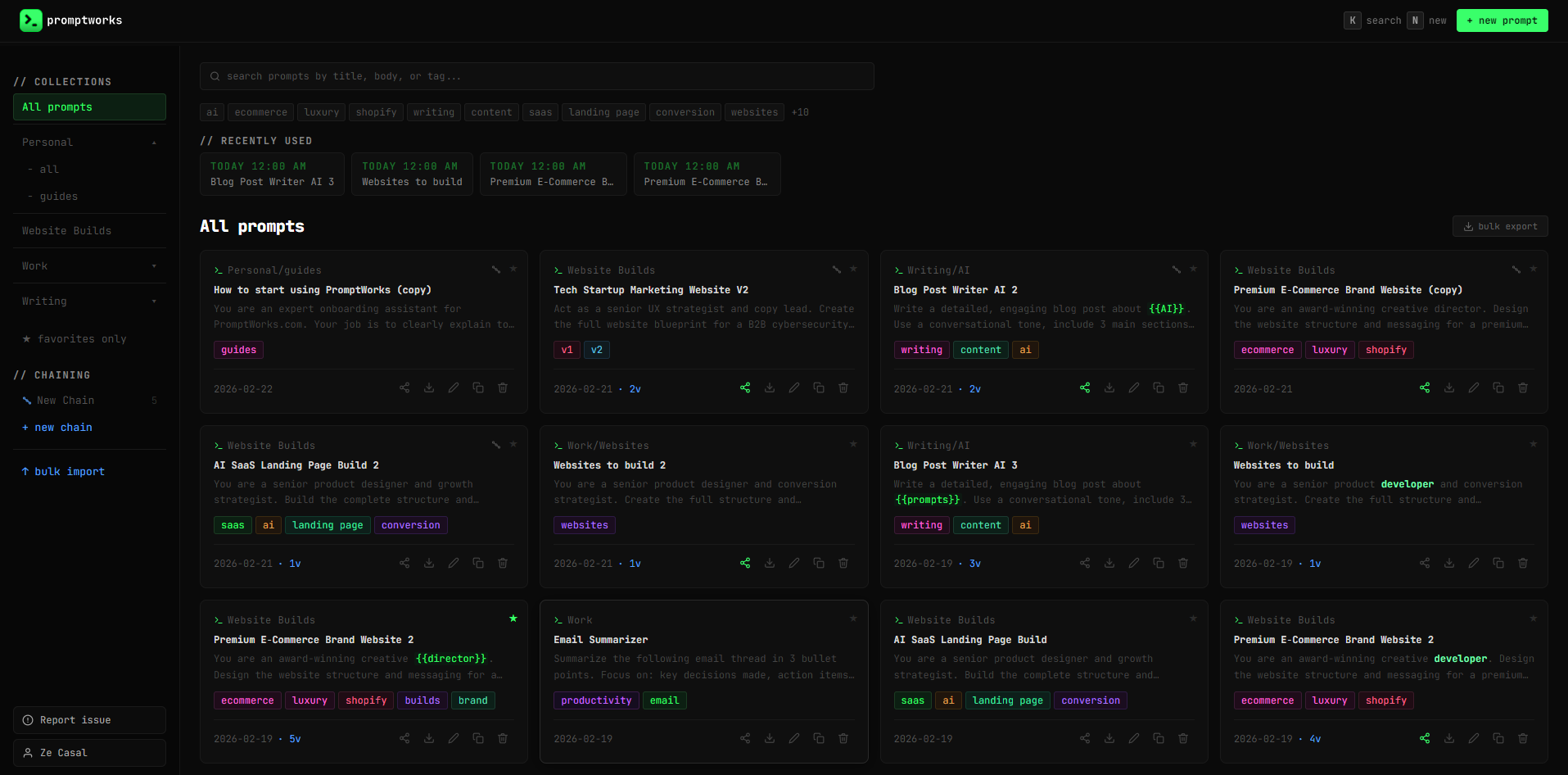Click the + new prompt button

[x=1502, y=20]
